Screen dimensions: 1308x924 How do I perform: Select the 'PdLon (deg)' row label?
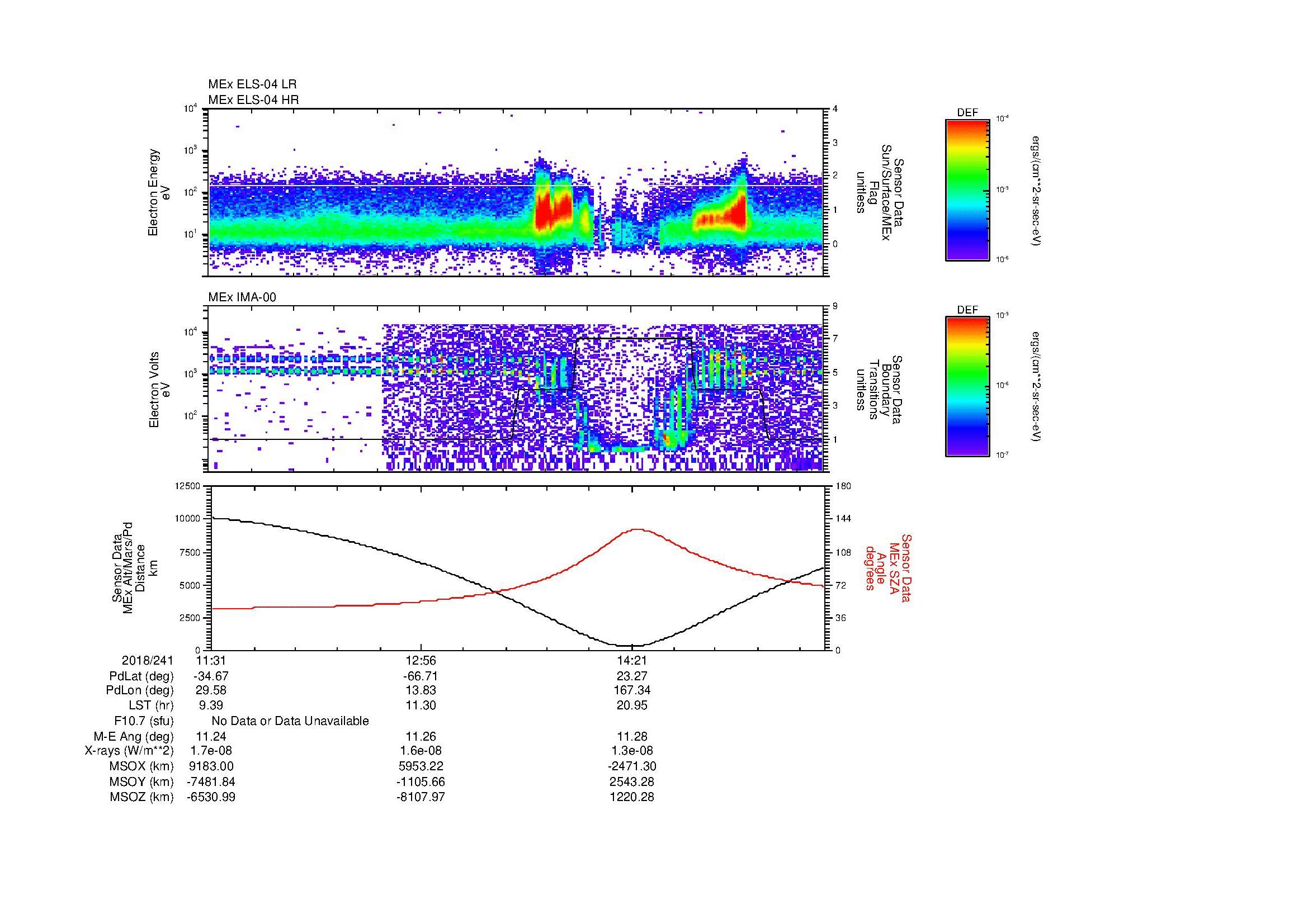click(140, 690)
